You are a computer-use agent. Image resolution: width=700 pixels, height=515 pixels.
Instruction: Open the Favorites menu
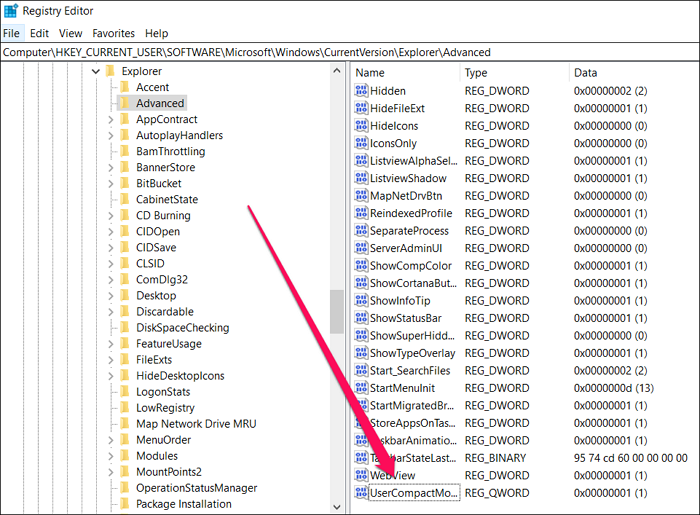113,33
